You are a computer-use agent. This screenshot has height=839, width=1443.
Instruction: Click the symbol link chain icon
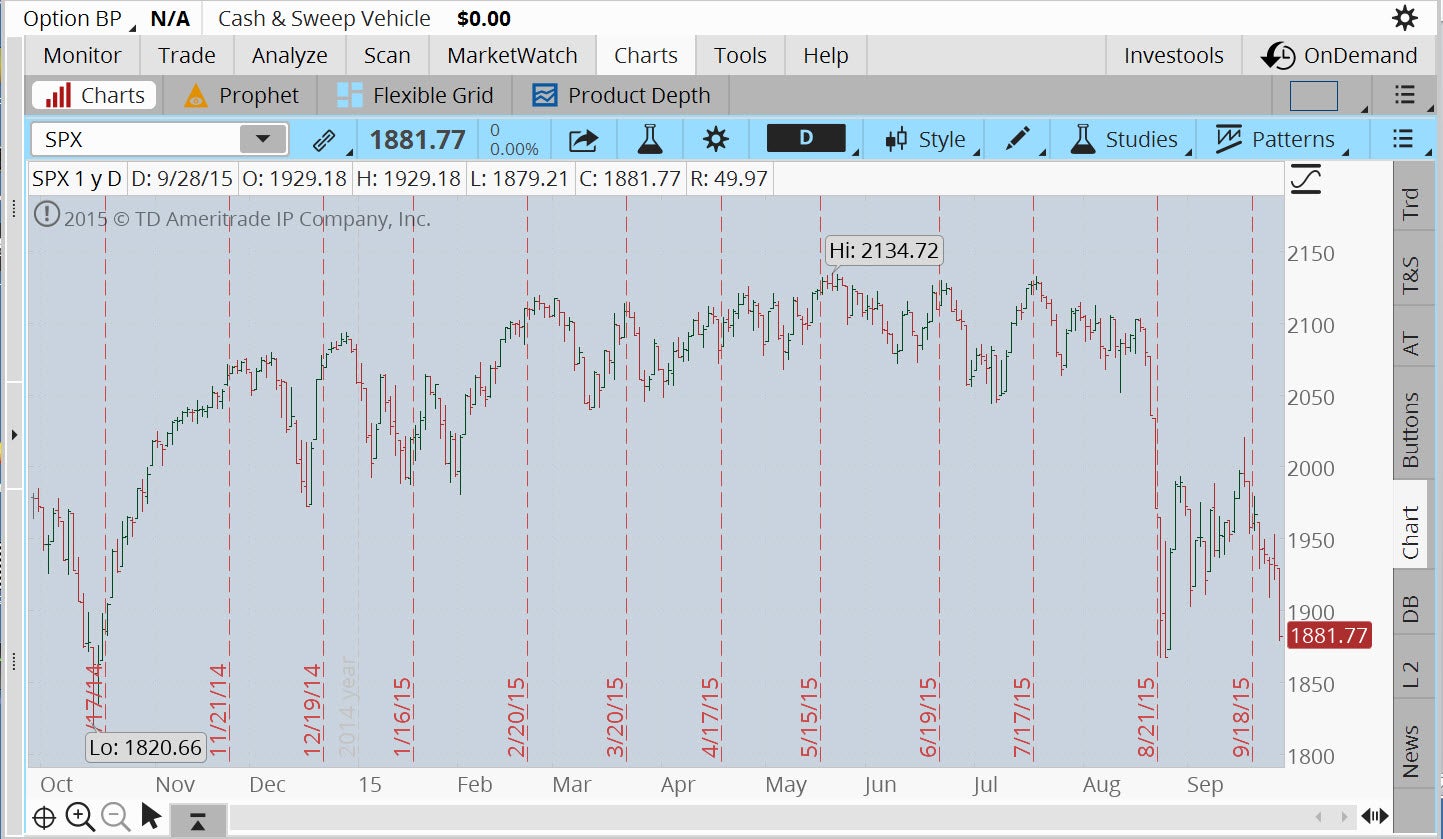pos(324,140)
